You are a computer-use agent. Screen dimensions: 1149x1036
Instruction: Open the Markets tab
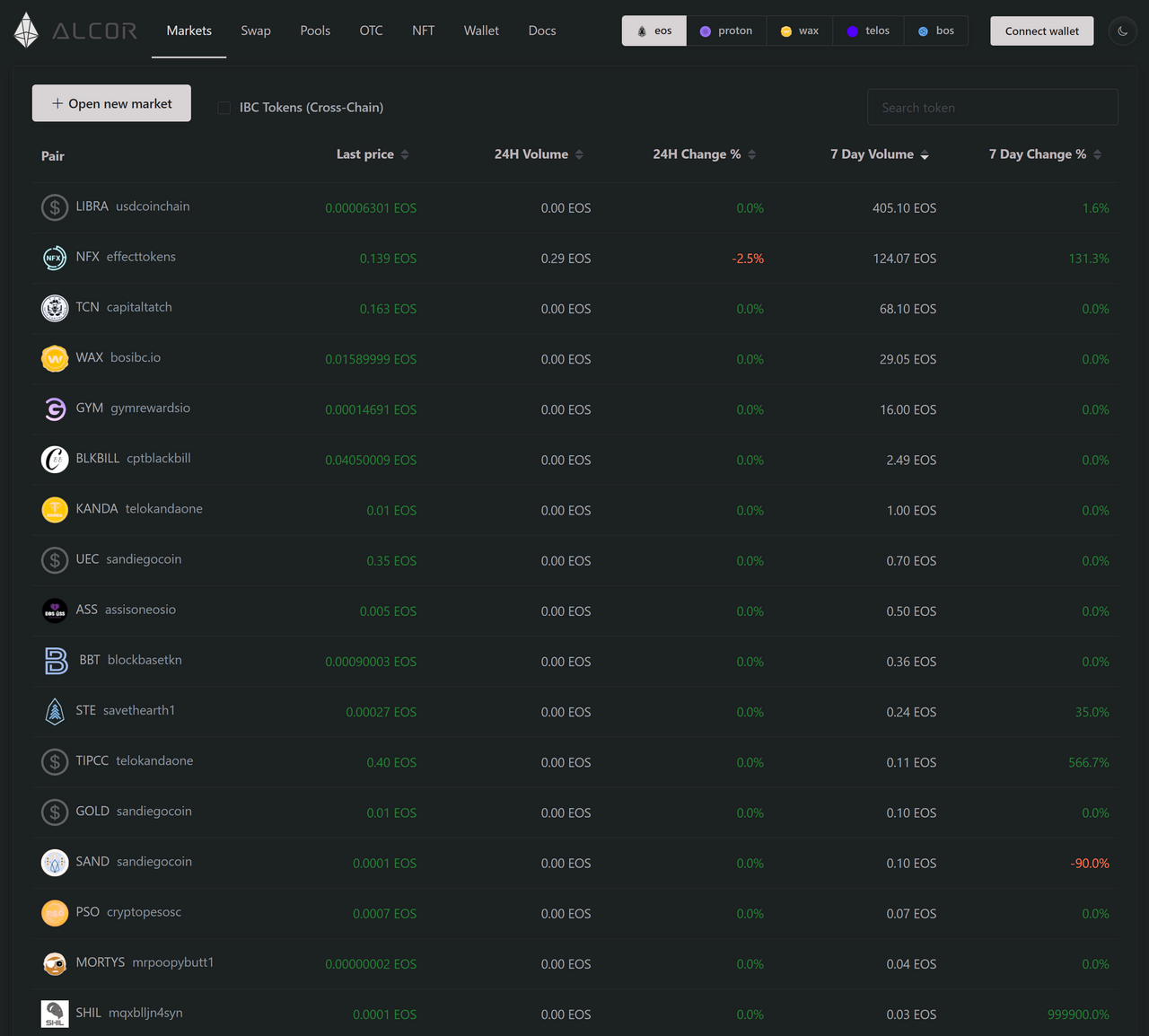189,31
